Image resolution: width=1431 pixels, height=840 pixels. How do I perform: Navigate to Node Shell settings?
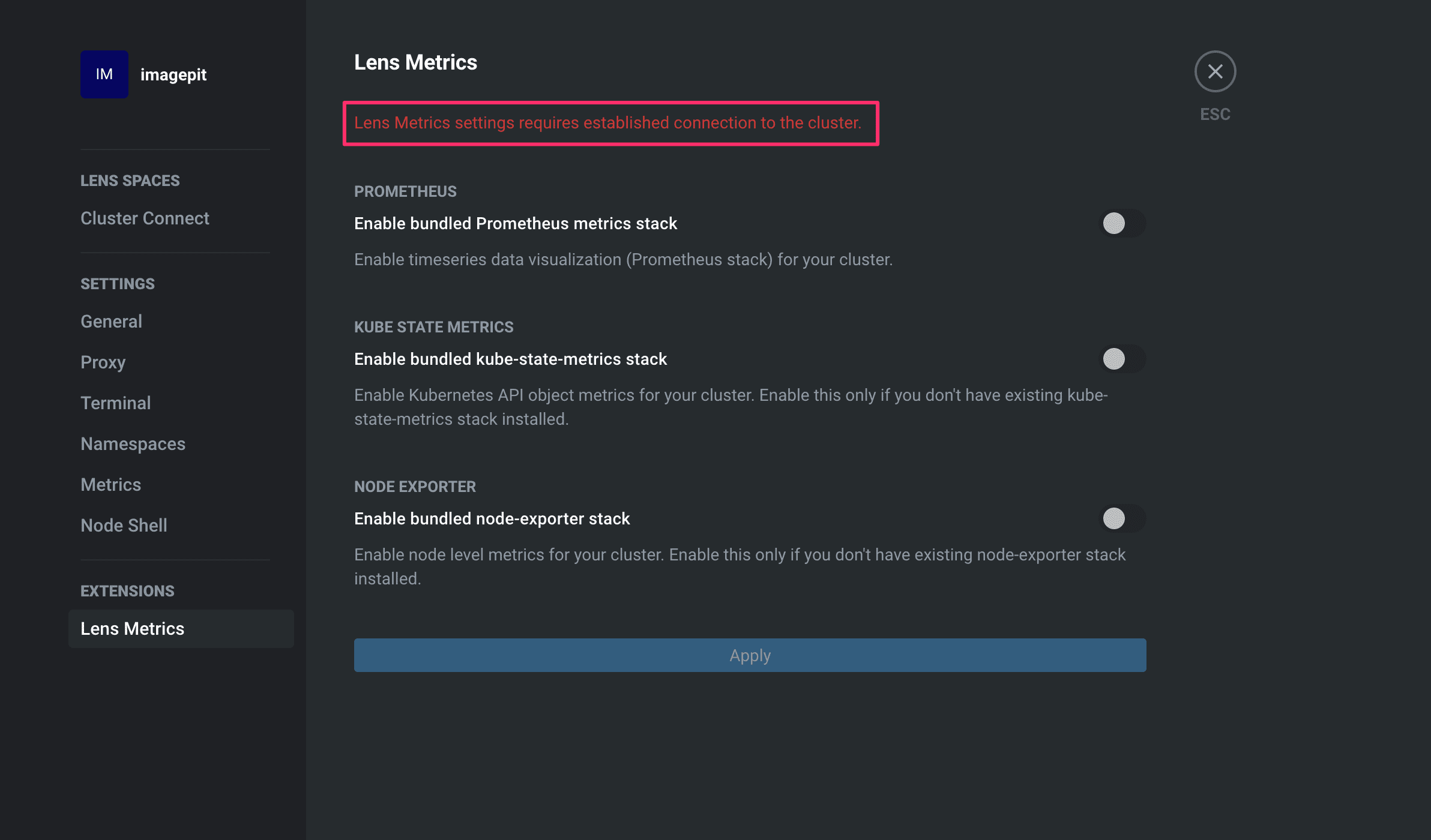(124, 526)
